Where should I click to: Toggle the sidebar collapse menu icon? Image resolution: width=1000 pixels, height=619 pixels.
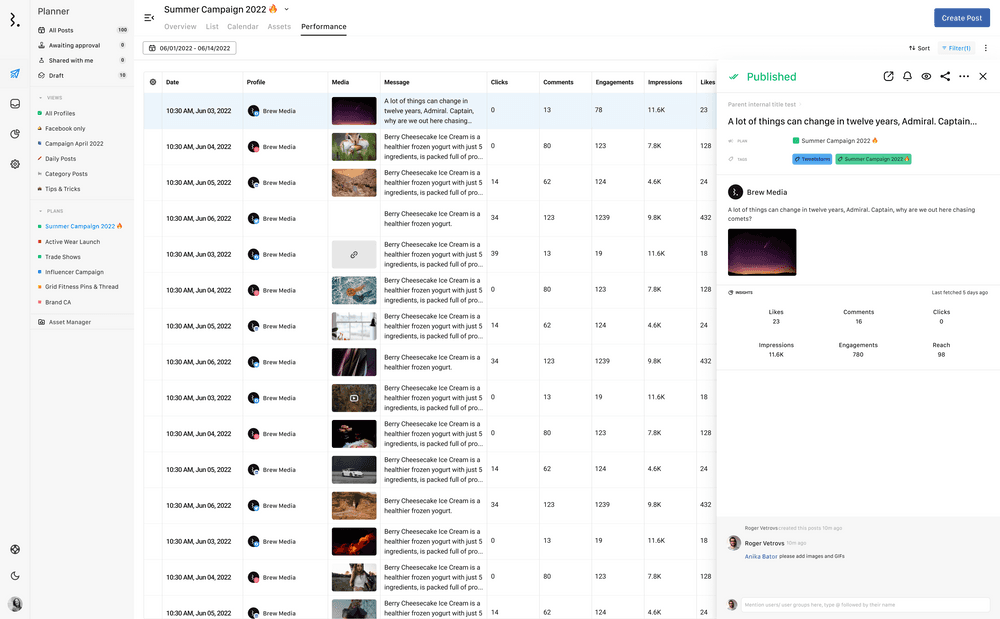[x=149, y=17]
